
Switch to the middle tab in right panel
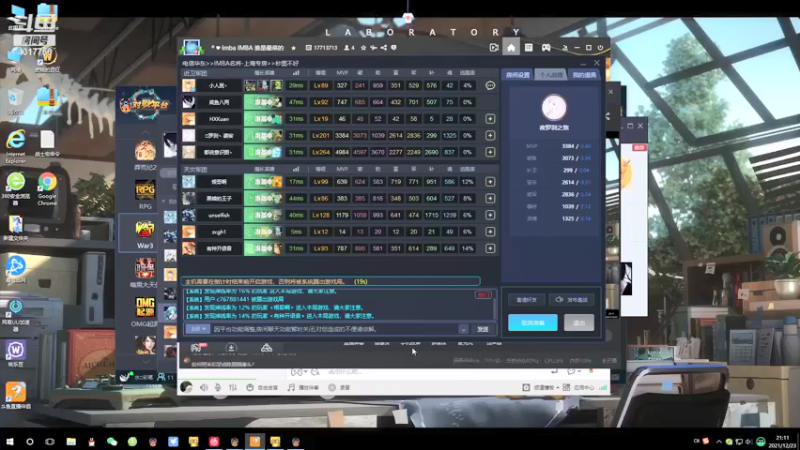coord(551,75)
